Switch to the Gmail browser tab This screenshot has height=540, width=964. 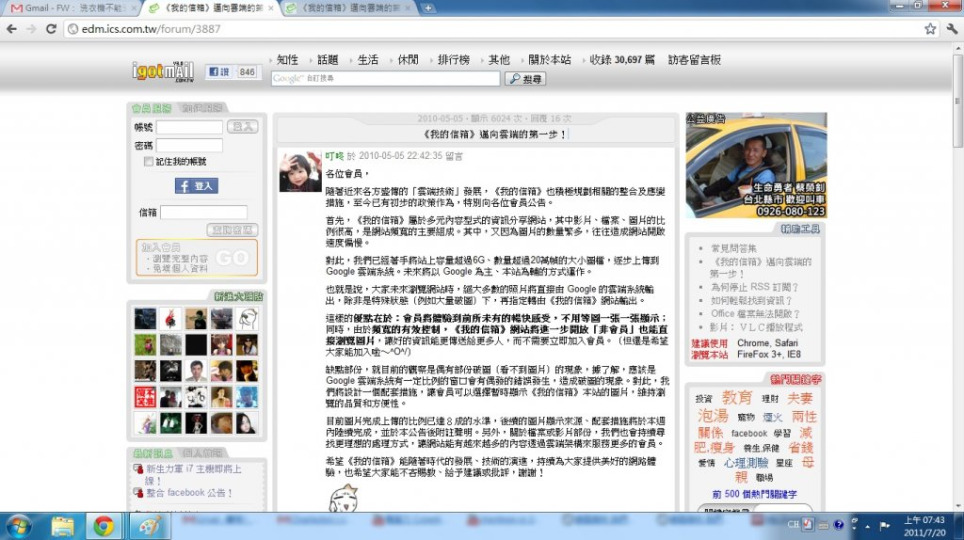click(70, 8)
